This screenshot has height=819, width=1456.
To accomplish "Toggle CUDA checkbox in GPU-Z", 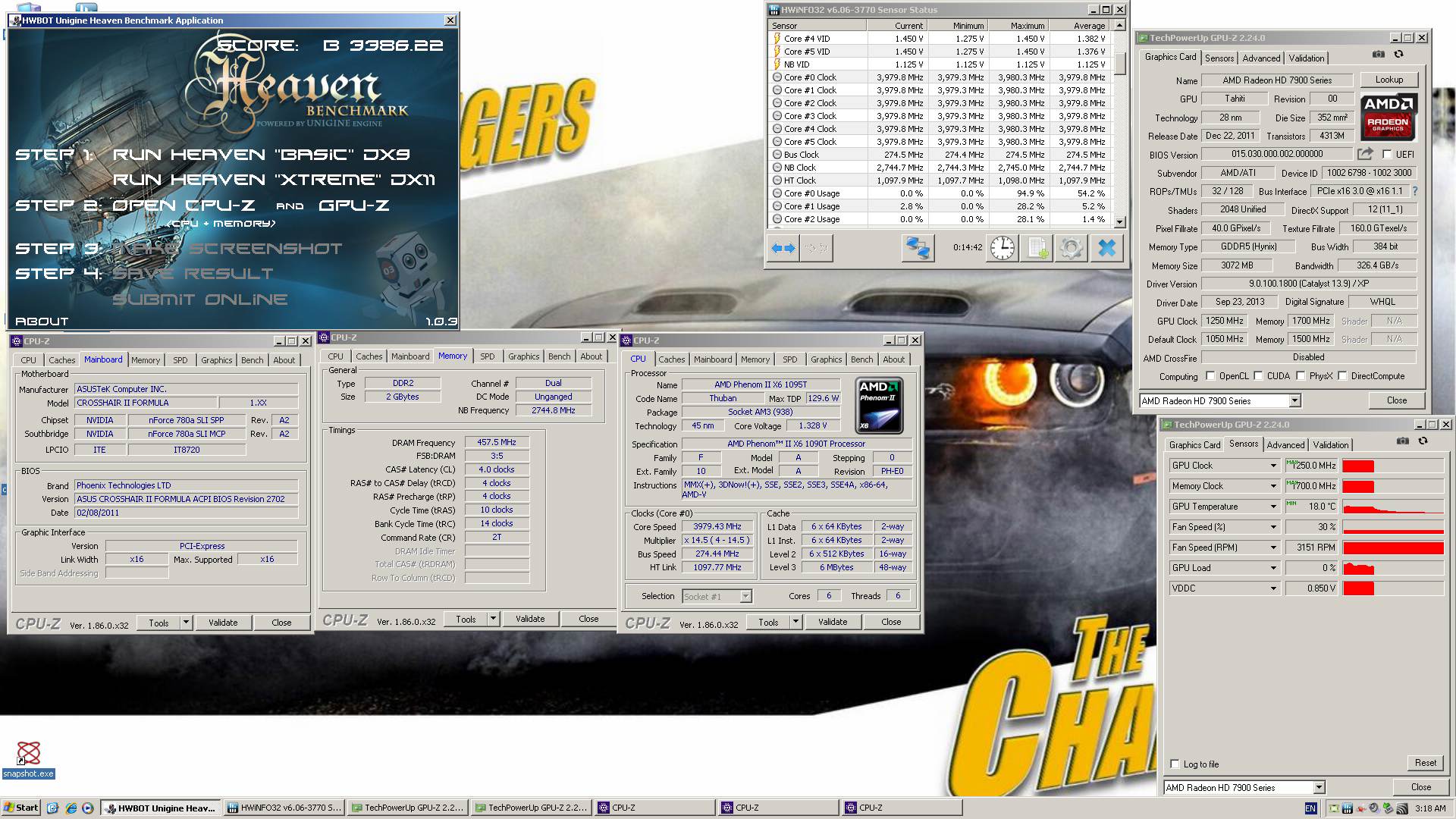I will [1258, 376].
